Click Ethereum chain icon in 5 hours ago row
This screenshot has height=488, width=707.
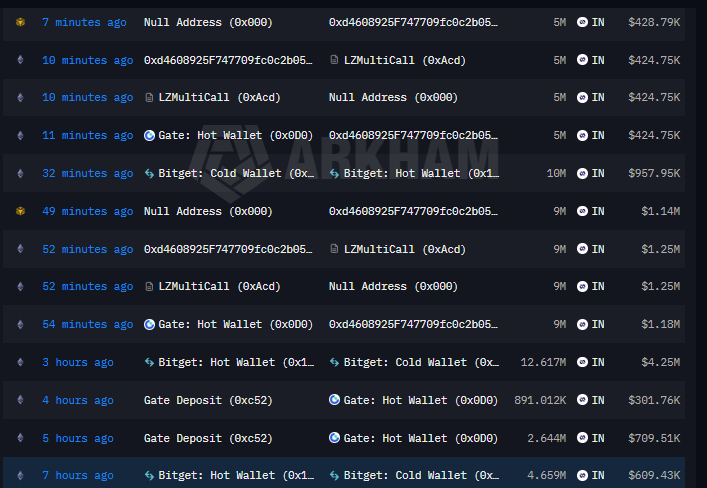point(20,438)
